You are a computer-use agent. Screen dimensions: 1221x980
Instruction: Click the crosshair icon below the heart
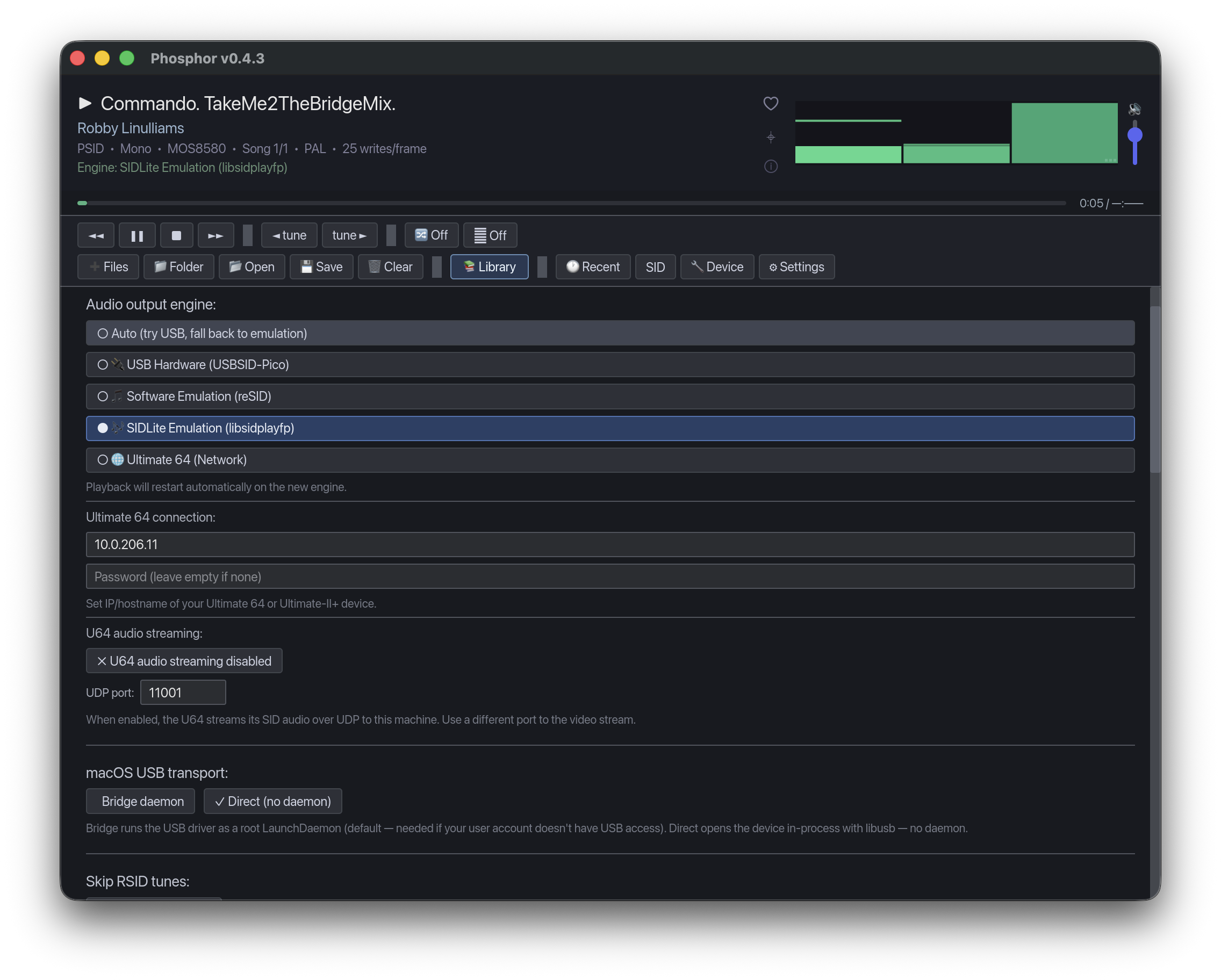pos(771,137)
